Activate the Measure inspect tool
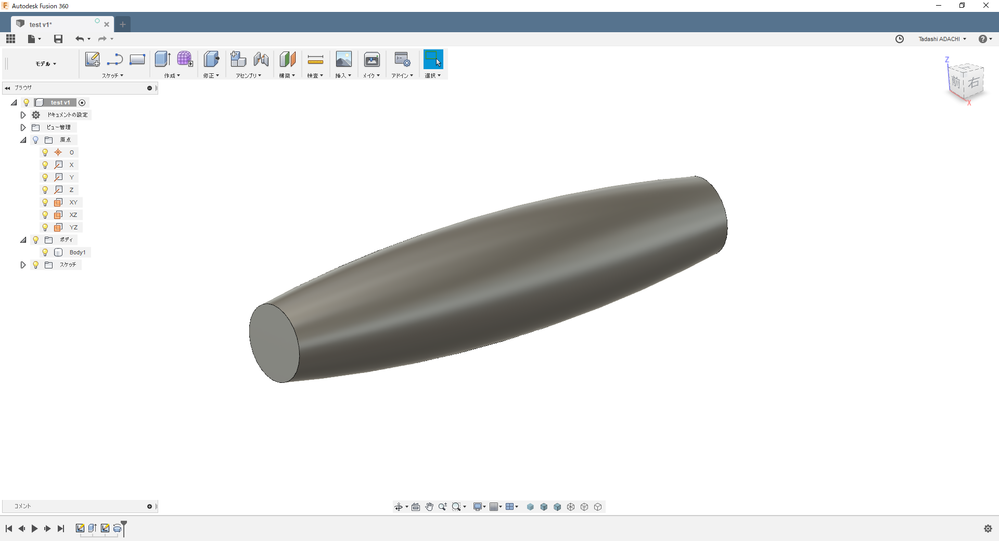Screen dimensions: 999x541 [x=315, y=60]
